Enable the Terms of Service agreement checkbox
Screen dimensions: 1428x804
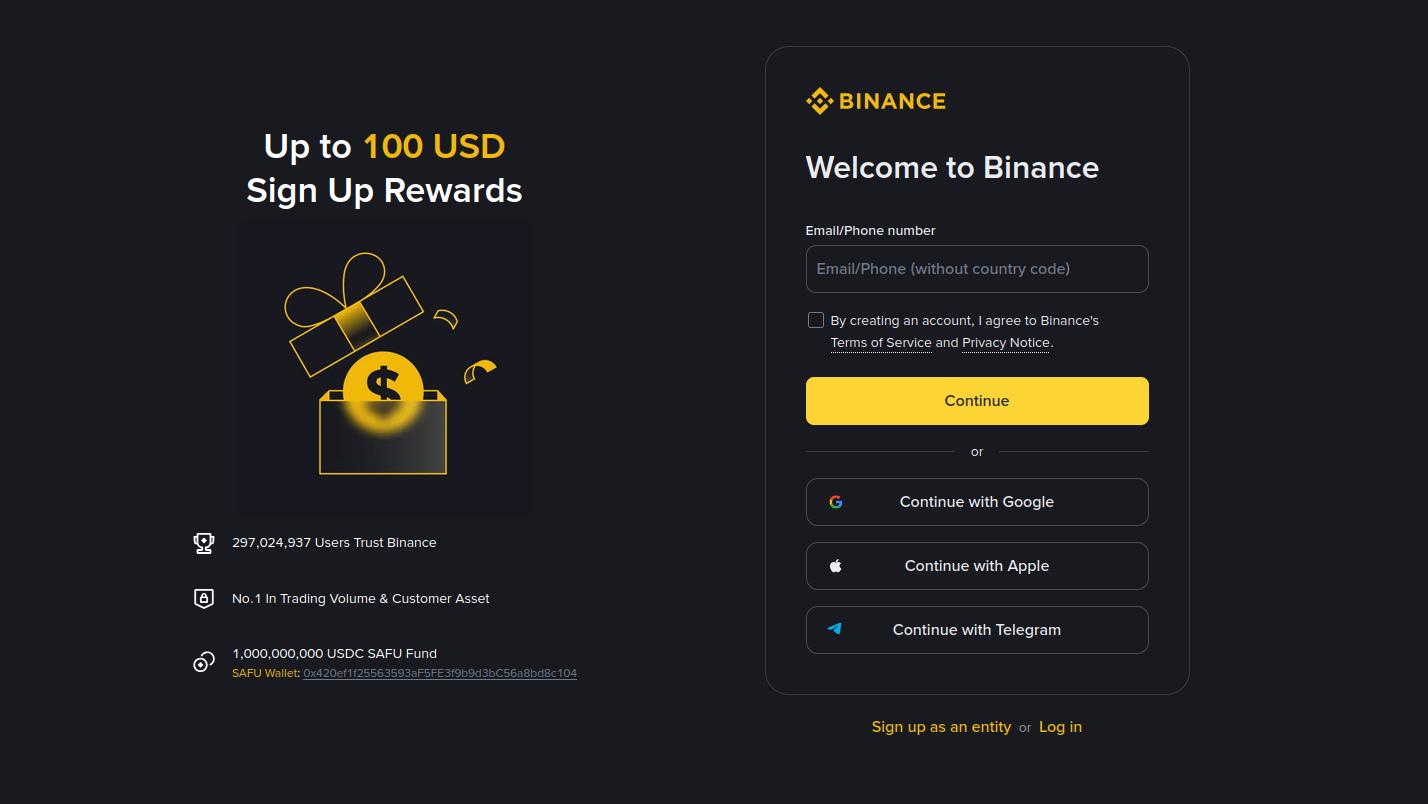(x=816, y=320)
